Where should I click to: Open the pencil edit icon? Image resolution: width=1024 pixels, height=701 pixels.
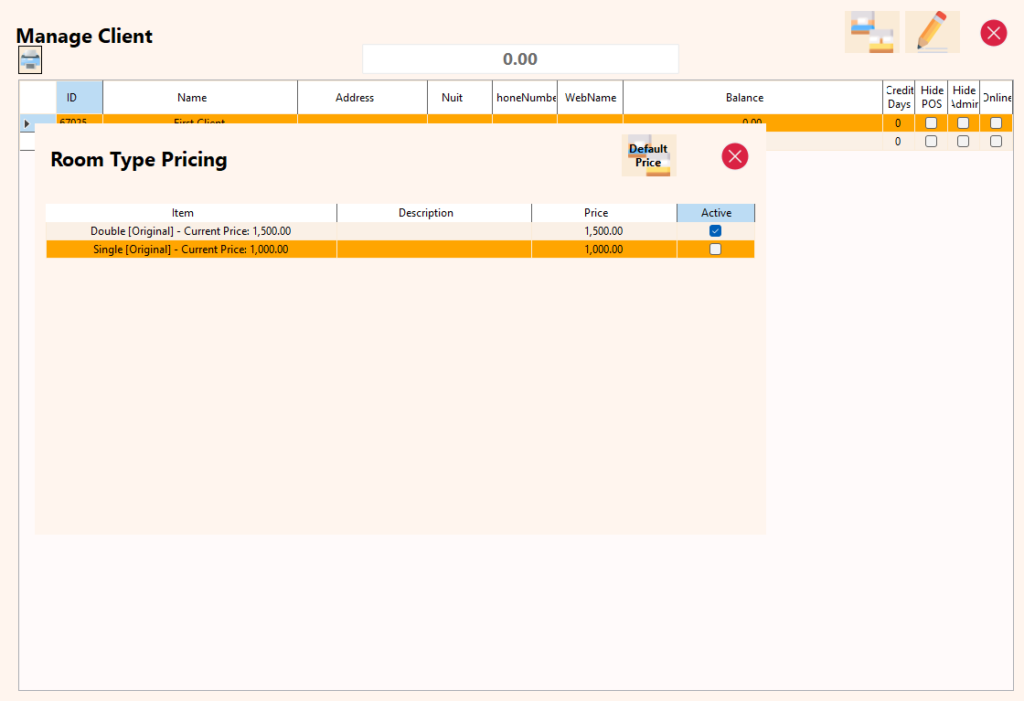(932, 32)
